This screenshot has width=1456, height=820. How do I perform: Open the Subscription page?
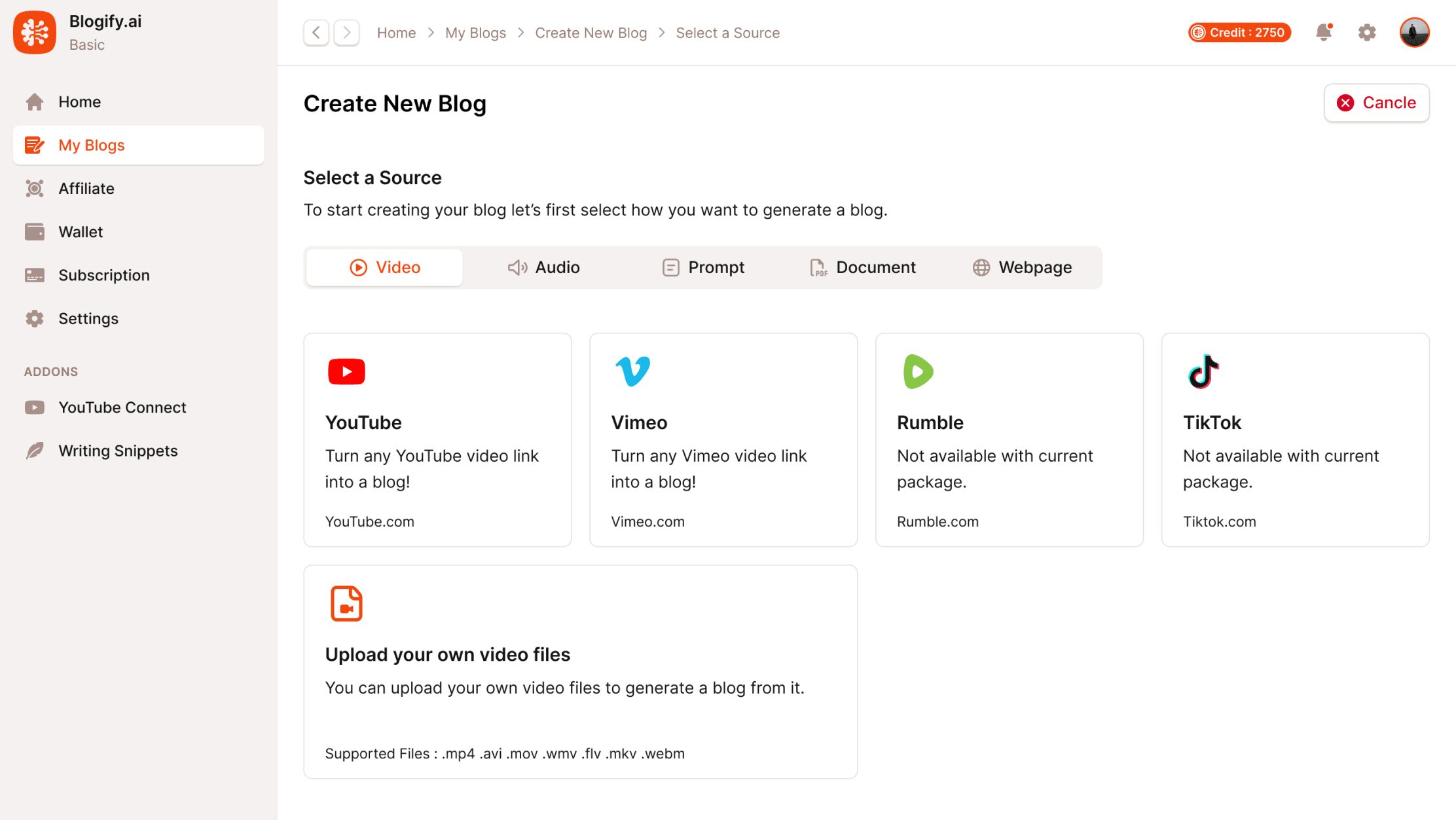pyautogui.click(x=104, y=275)
